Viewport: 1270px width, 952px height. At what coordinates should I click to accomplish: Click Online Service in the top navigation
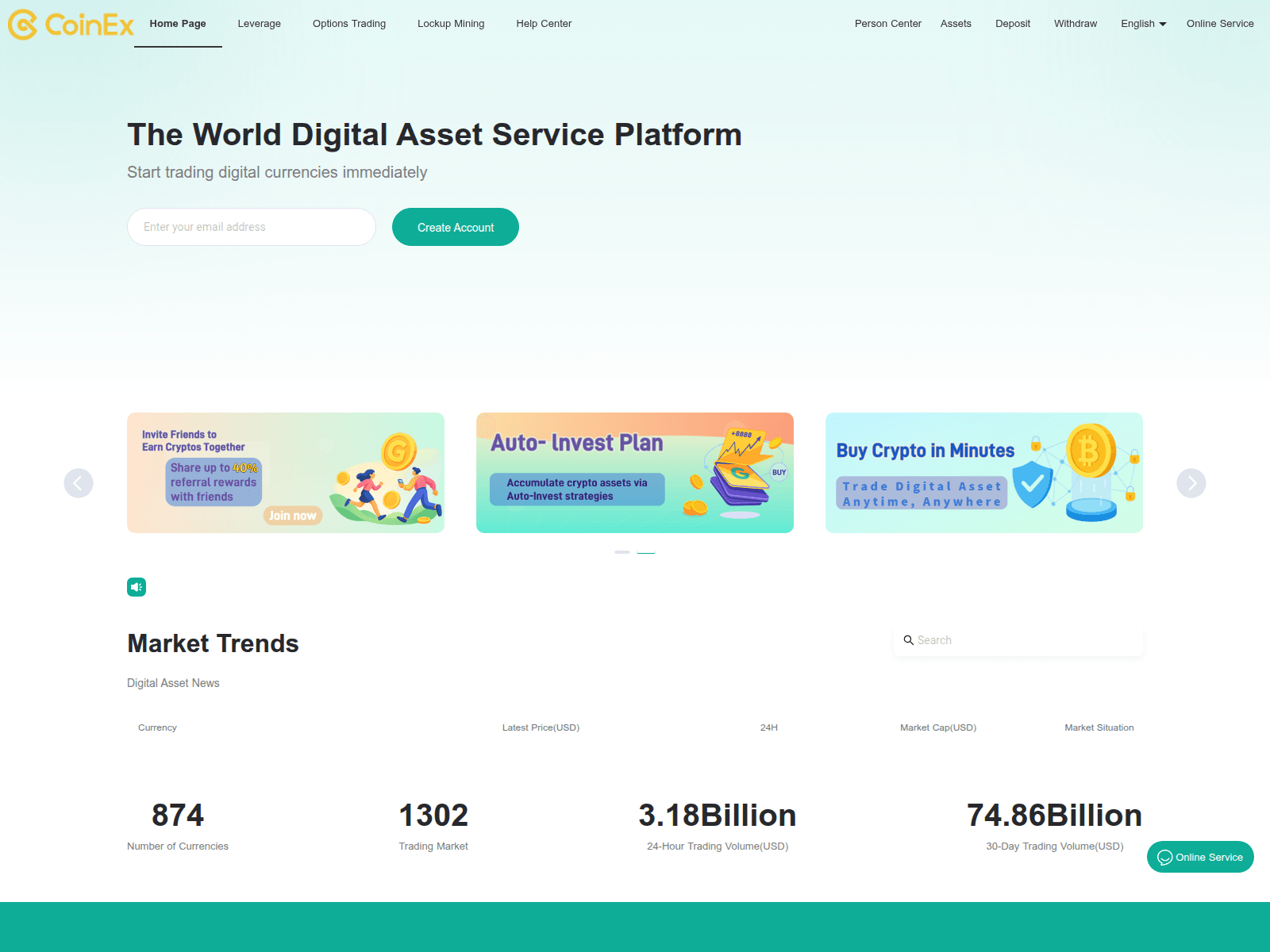click(1220, 24)
